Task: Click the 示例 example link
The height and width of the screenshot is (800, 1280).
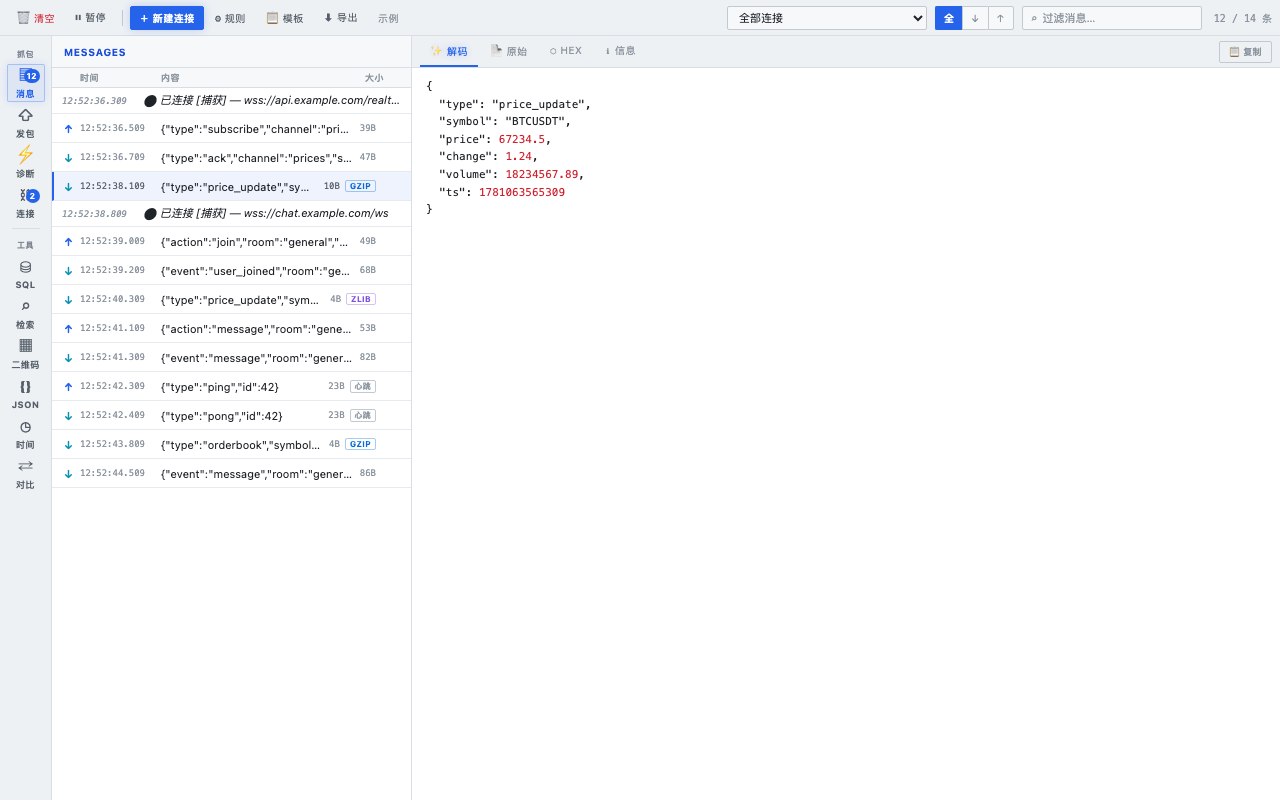Action: [388, 18]
